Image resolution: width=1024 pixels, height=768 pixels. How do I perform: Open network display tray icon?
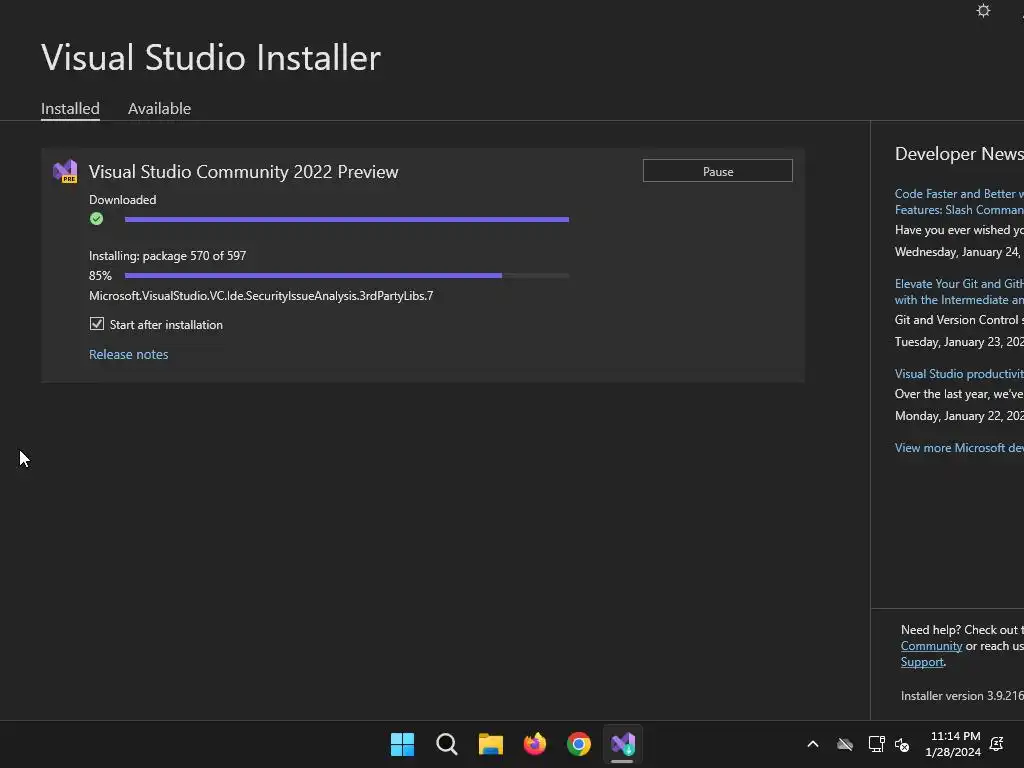[x=876, y=744]
